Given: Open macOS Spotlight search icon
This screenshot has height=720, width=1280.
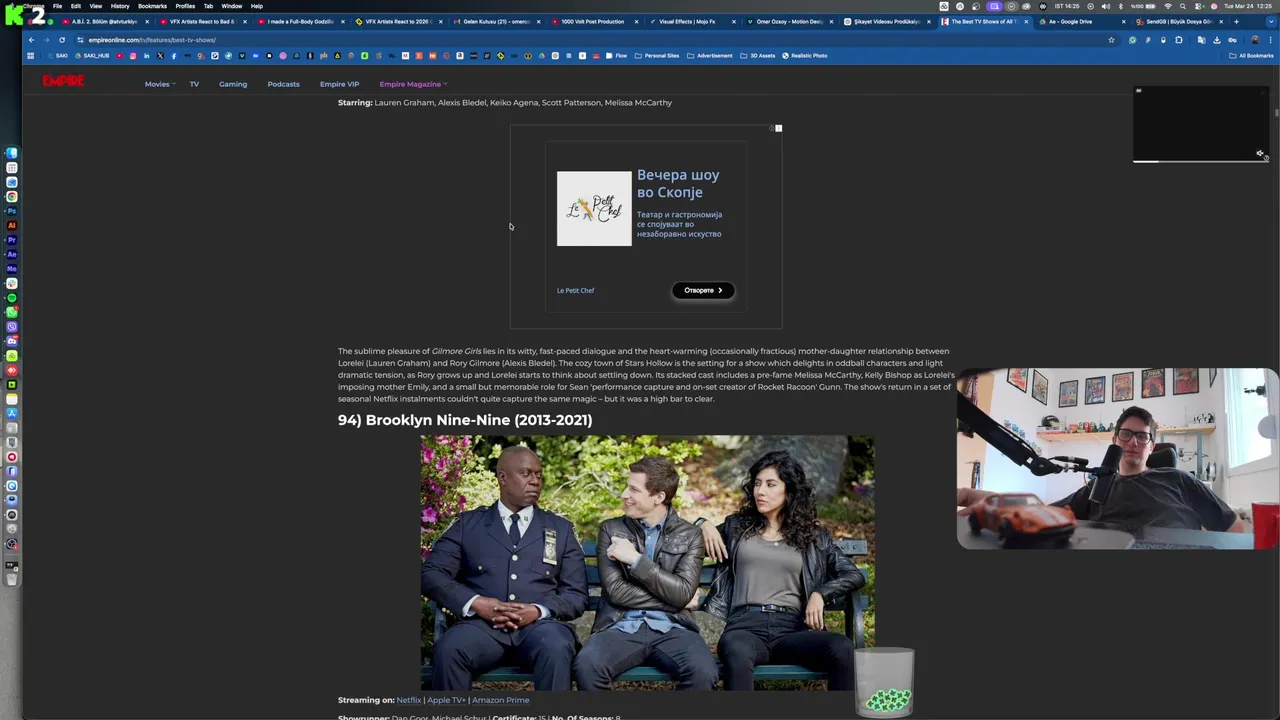Looking at the screenshot, I should click(1183, 6).
